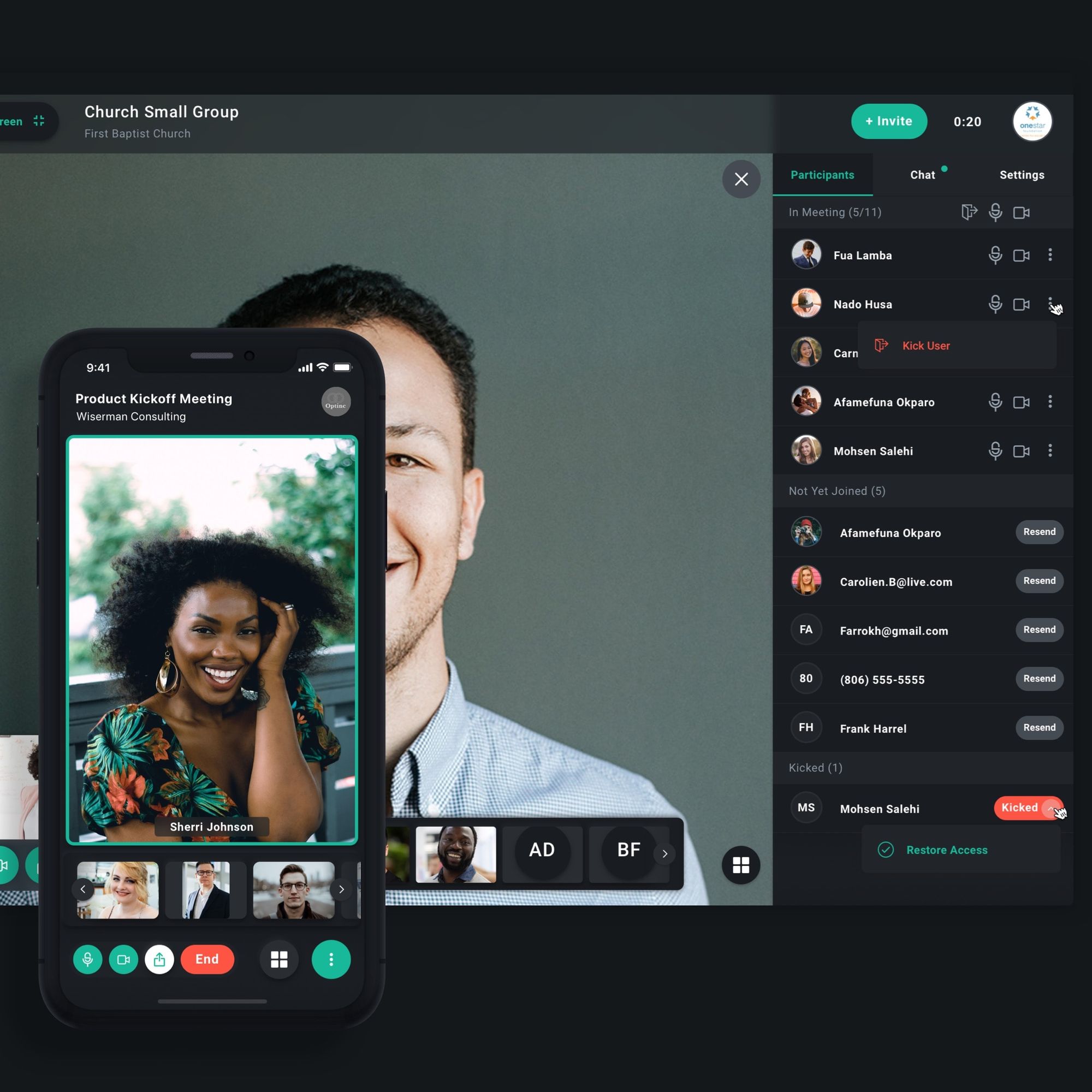Screen dimensions: 1092x1092
Task: Open Fua Lamba's three-dot options menu
Action: 1049,255
